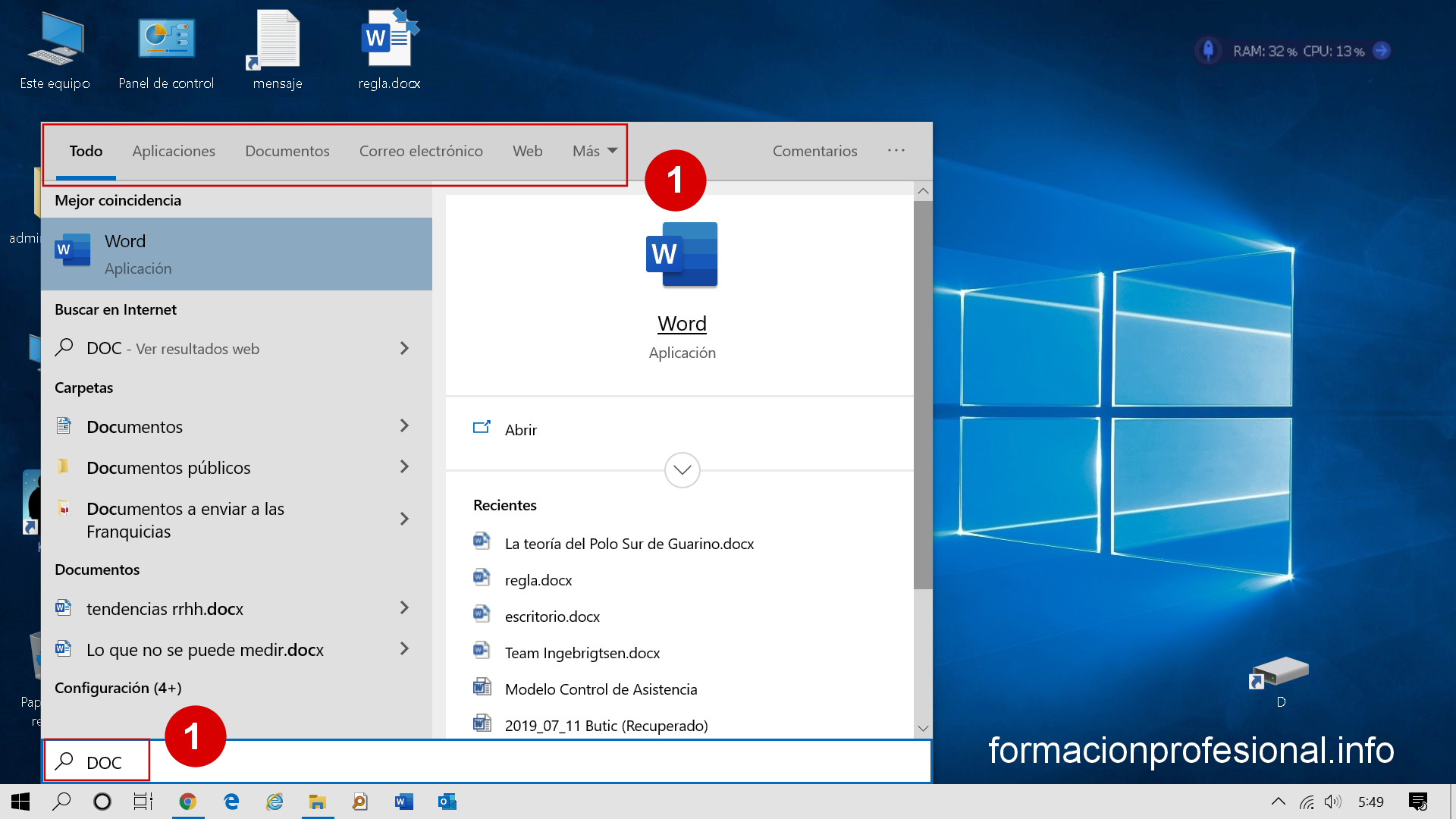Image resolution: width=1456 pixels, height=819 pixels.
Task: Open recent Team Ingebrigtsen.docx
Action: click(582, 653)
